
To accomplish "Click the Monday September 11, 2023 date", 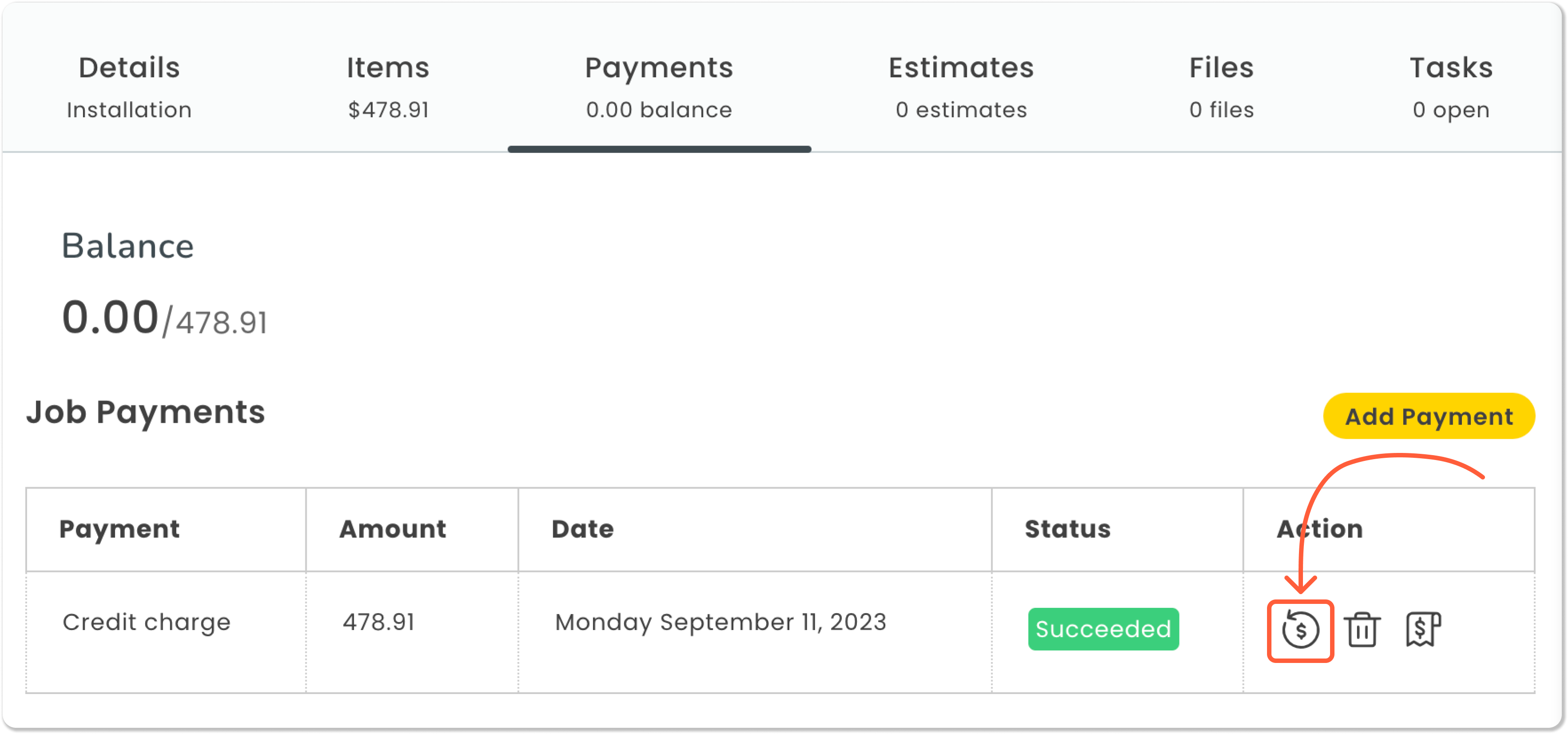I will [x=721, y=622].
